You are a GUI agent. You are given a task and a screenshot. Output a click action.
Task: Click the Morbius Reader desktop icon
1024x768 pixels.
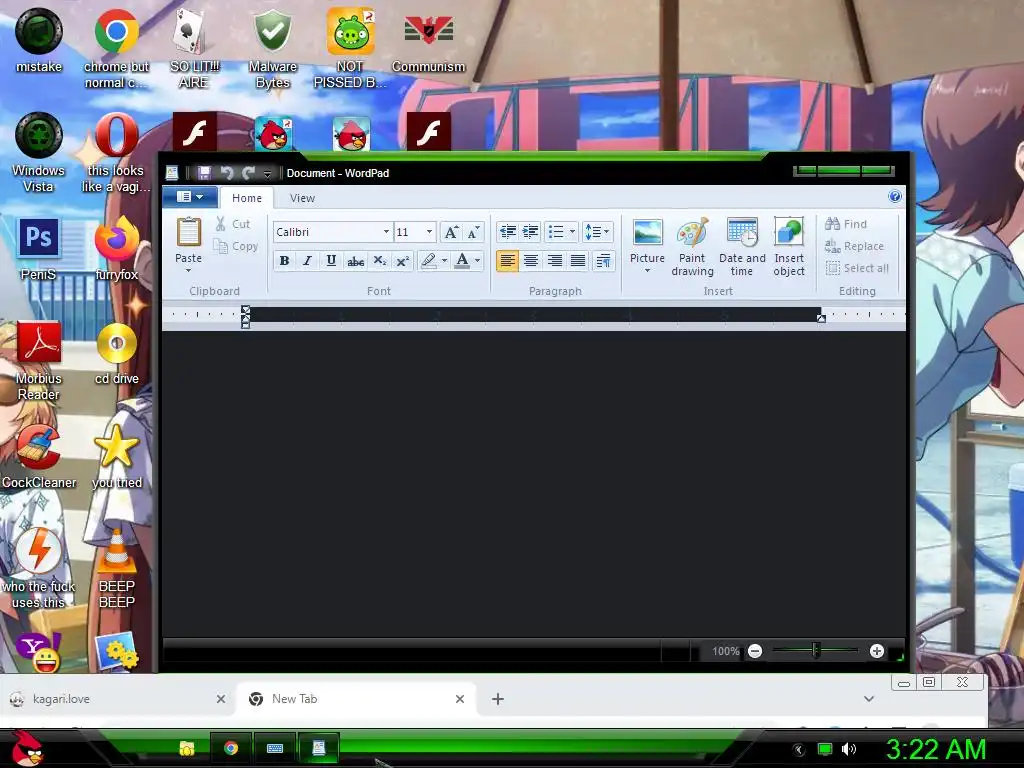tap(39, 361)
